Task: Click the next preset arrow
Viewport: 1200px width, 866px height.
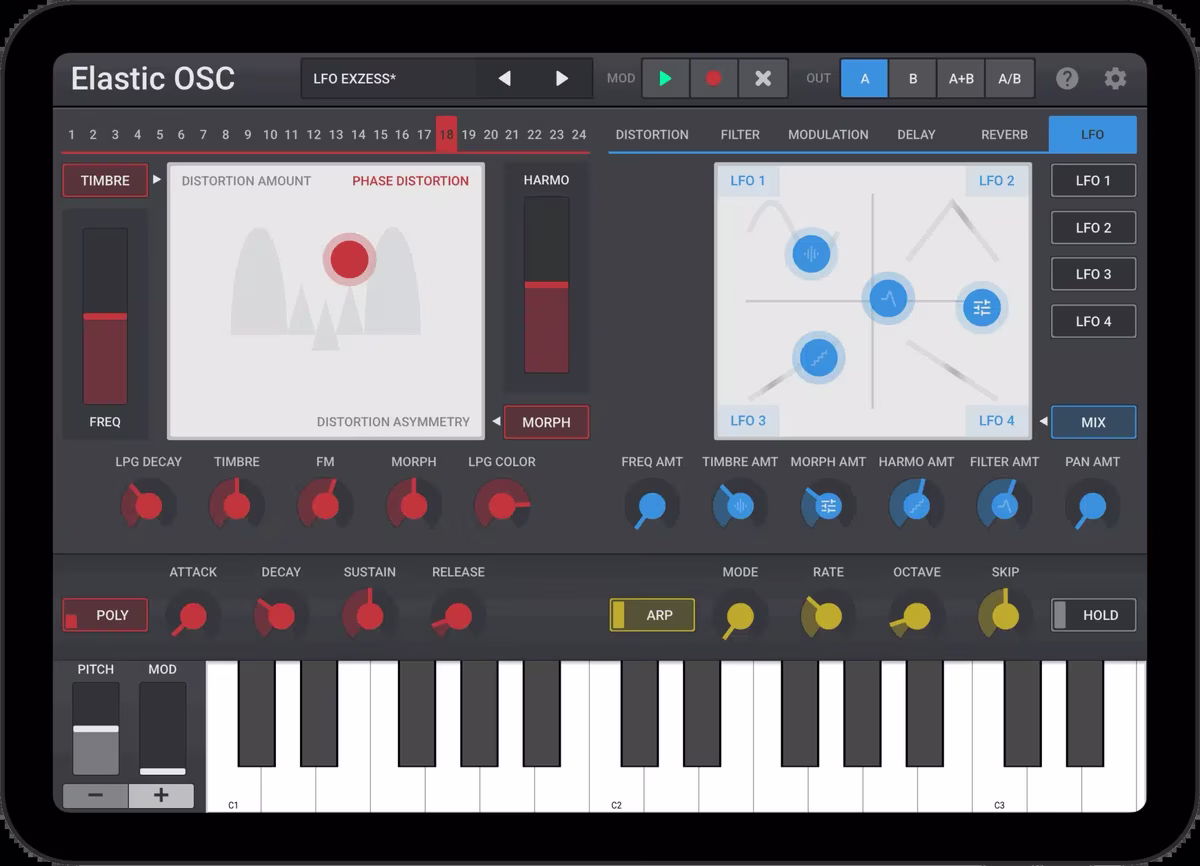Action: pos(562,78)
